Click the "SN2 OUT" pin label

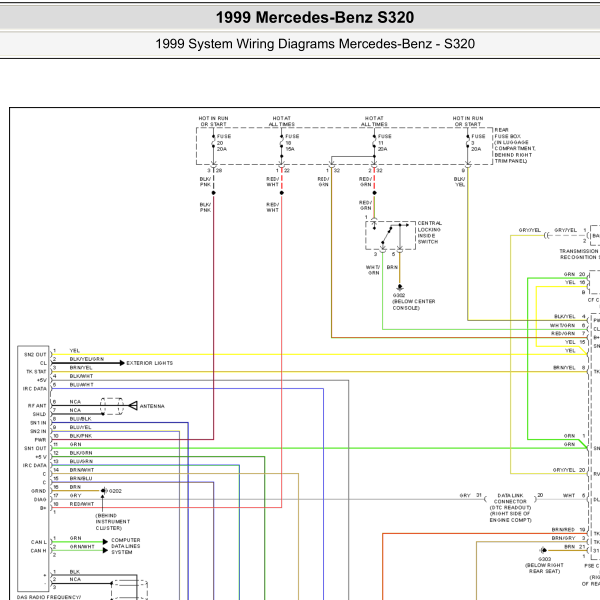(35, 355)
